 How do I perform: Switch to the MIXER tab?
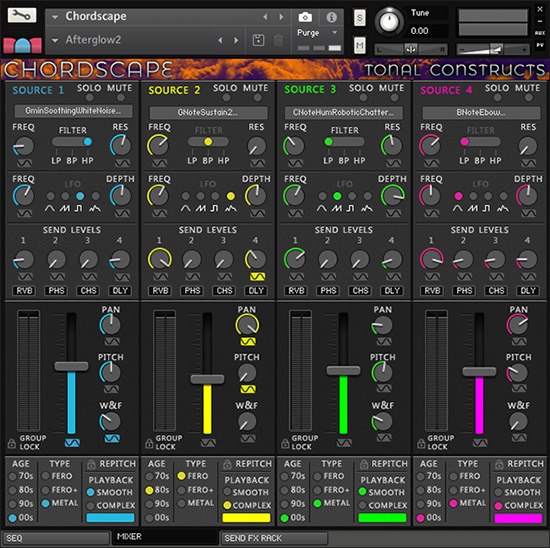click(x=164, y=537)
